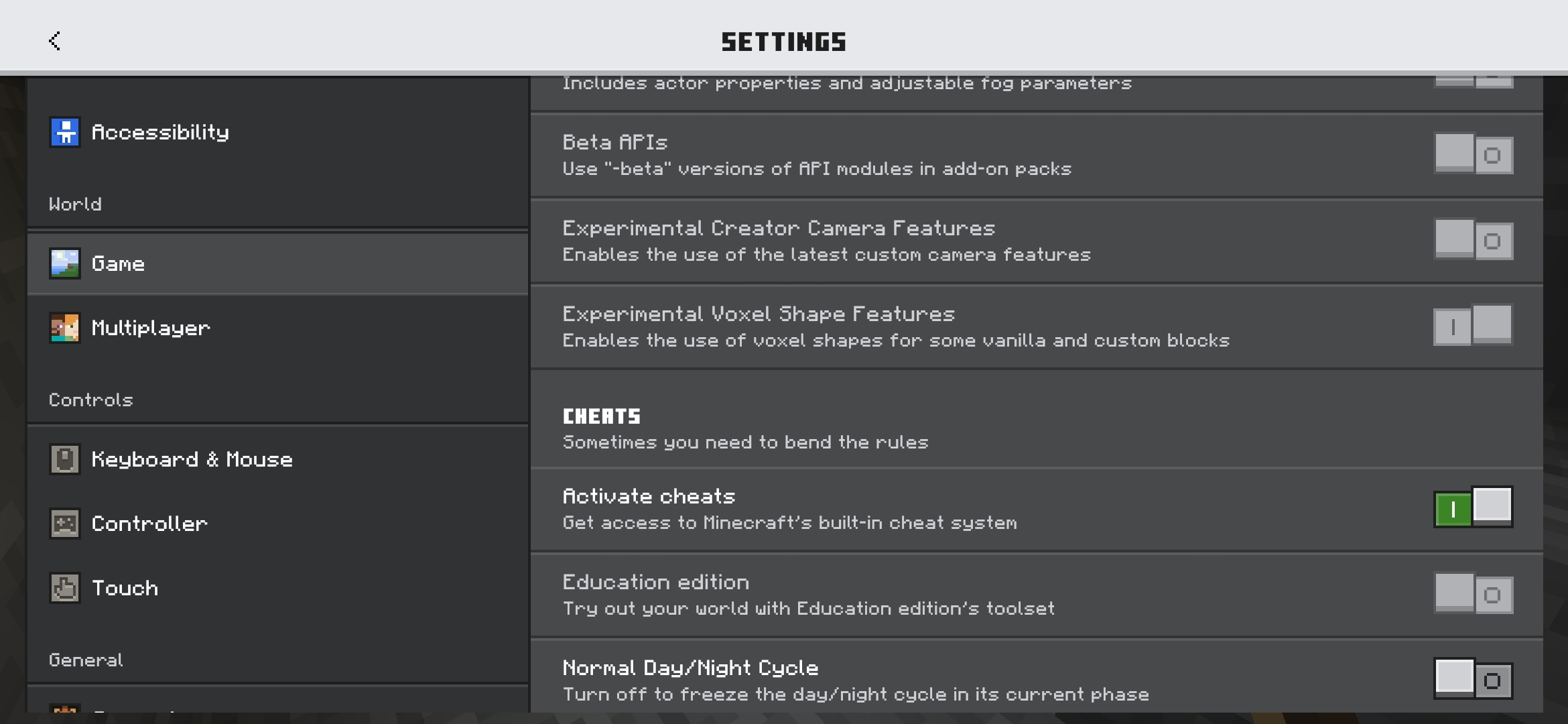Open Touch settings label

coord(125,588)
